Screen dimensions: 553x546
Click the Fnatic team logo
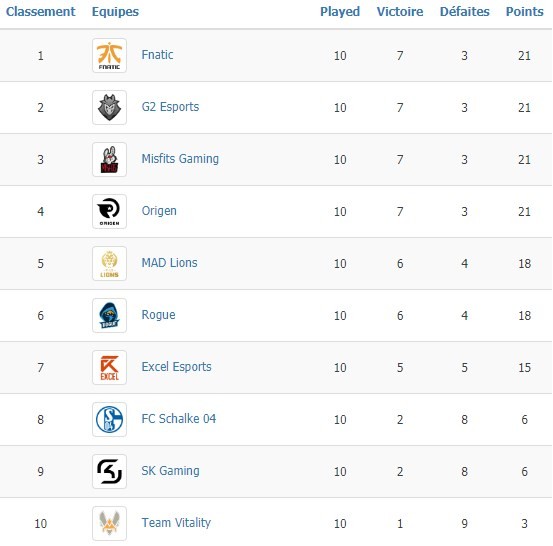[109, 55]
